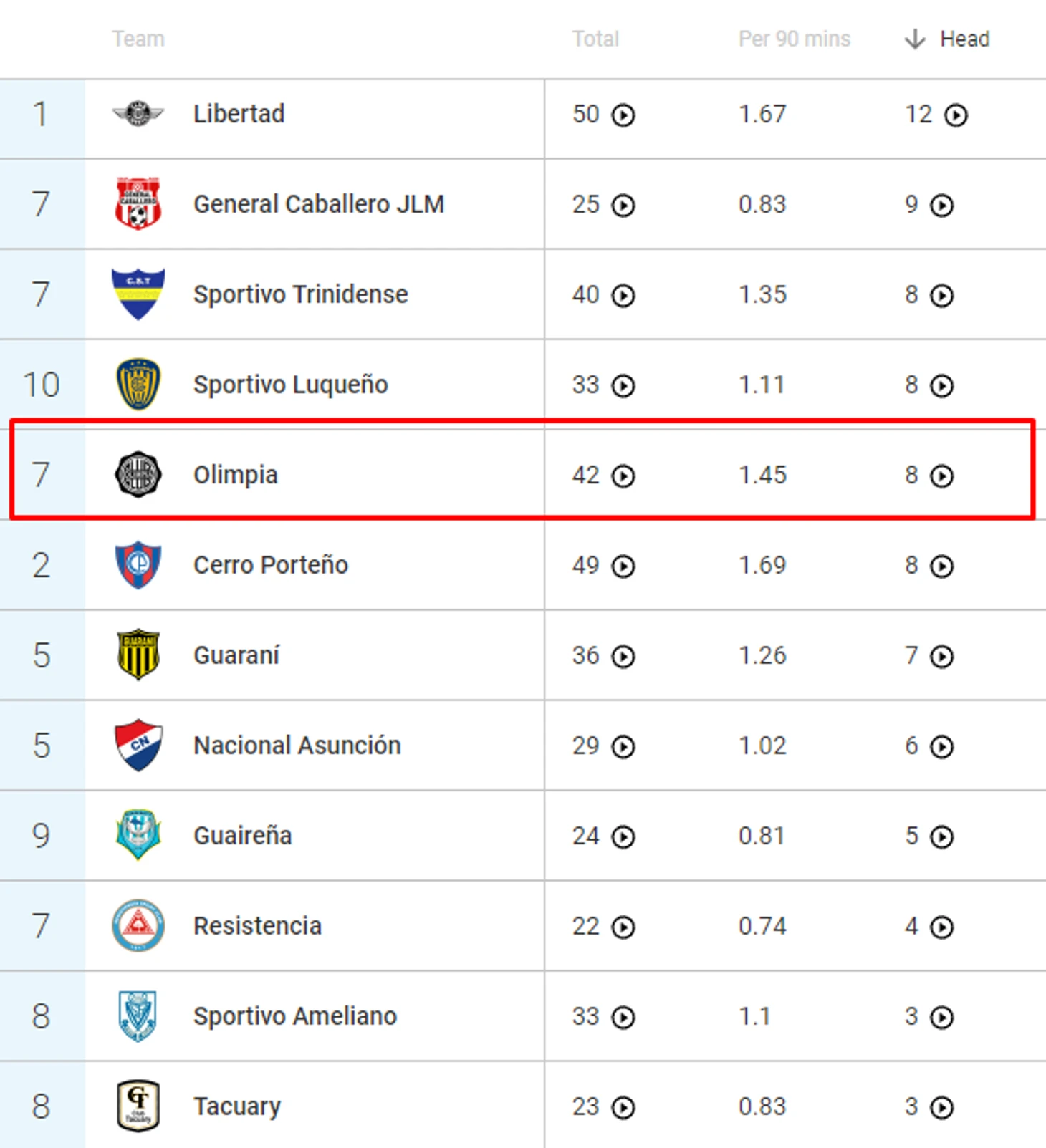This screenshot has width=1046, height=1148.
Task: Click the Tacuary club badge
Action: pyautogui.click(x=138, y=1106)
